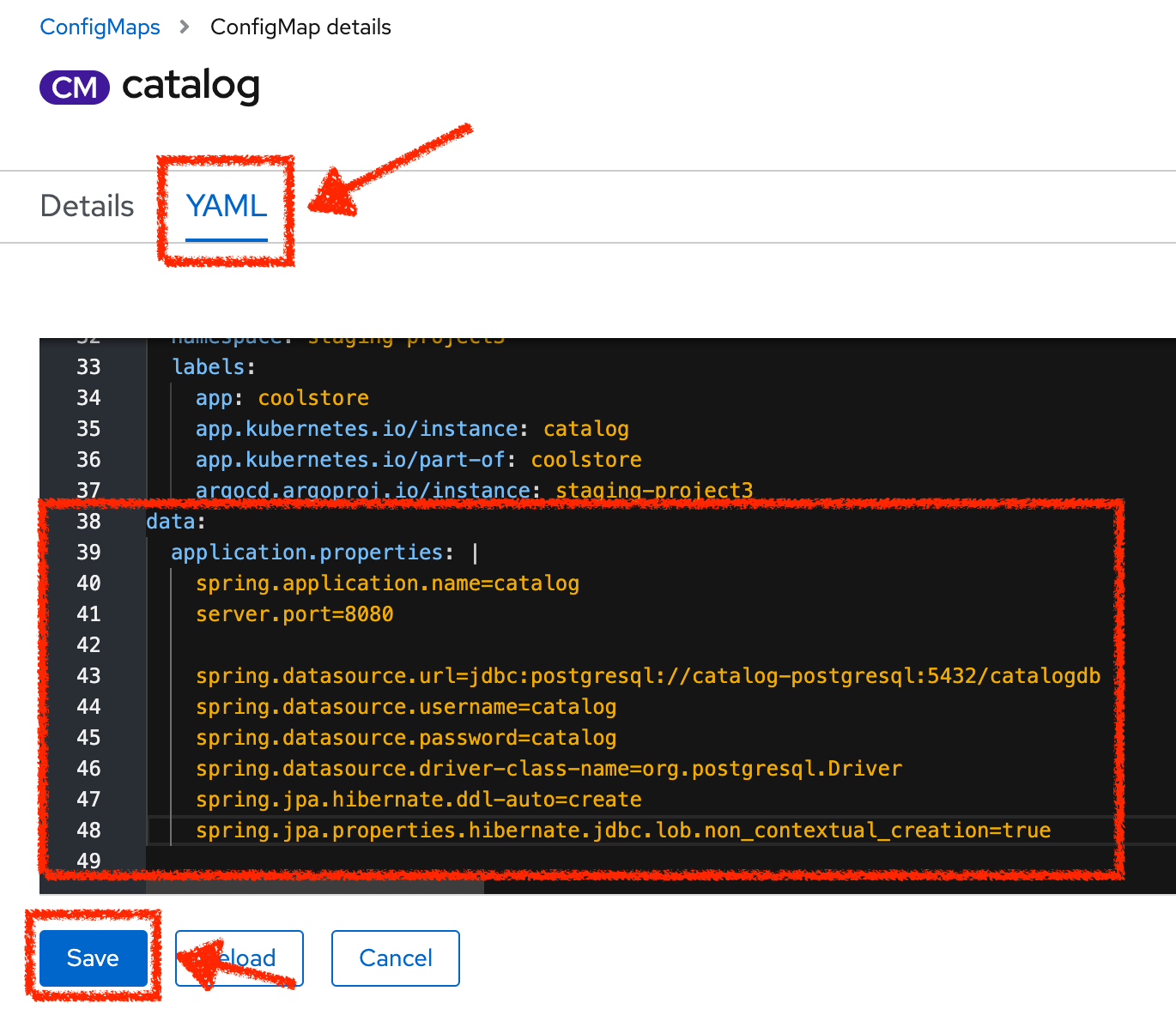Click the server.port=8080 value

pos(294,613)
